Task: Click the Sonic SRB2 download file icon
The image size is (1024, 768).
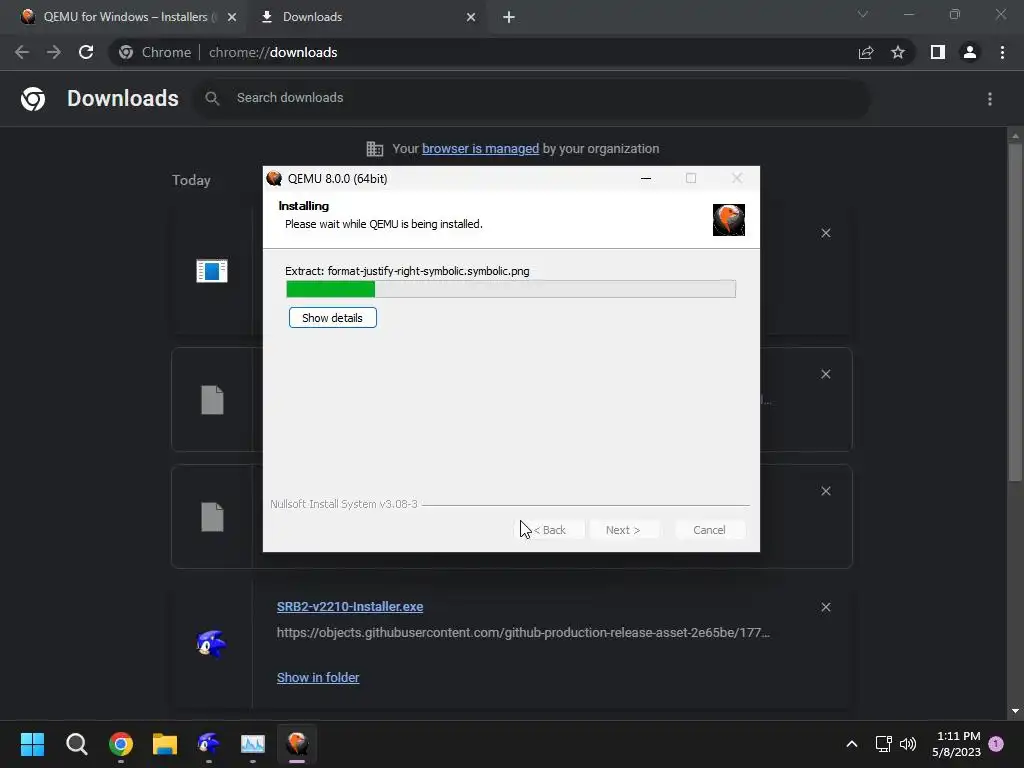Action: coord(212,644)
